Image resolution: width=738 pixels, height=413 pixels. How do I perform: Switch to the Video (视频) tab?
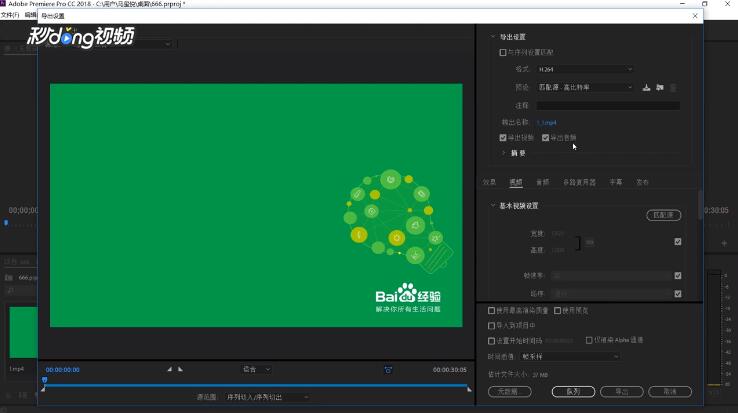coord(516,182)
